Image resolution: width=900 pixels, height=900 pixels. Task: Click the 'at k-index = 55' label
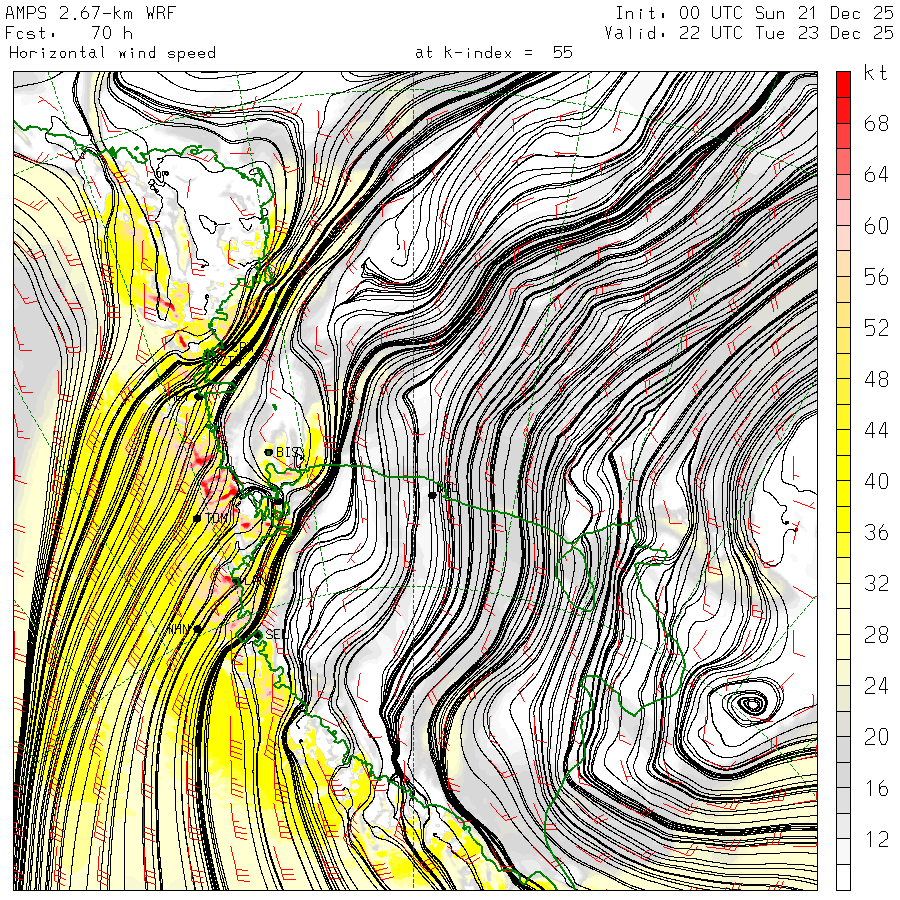coord(494,53)
